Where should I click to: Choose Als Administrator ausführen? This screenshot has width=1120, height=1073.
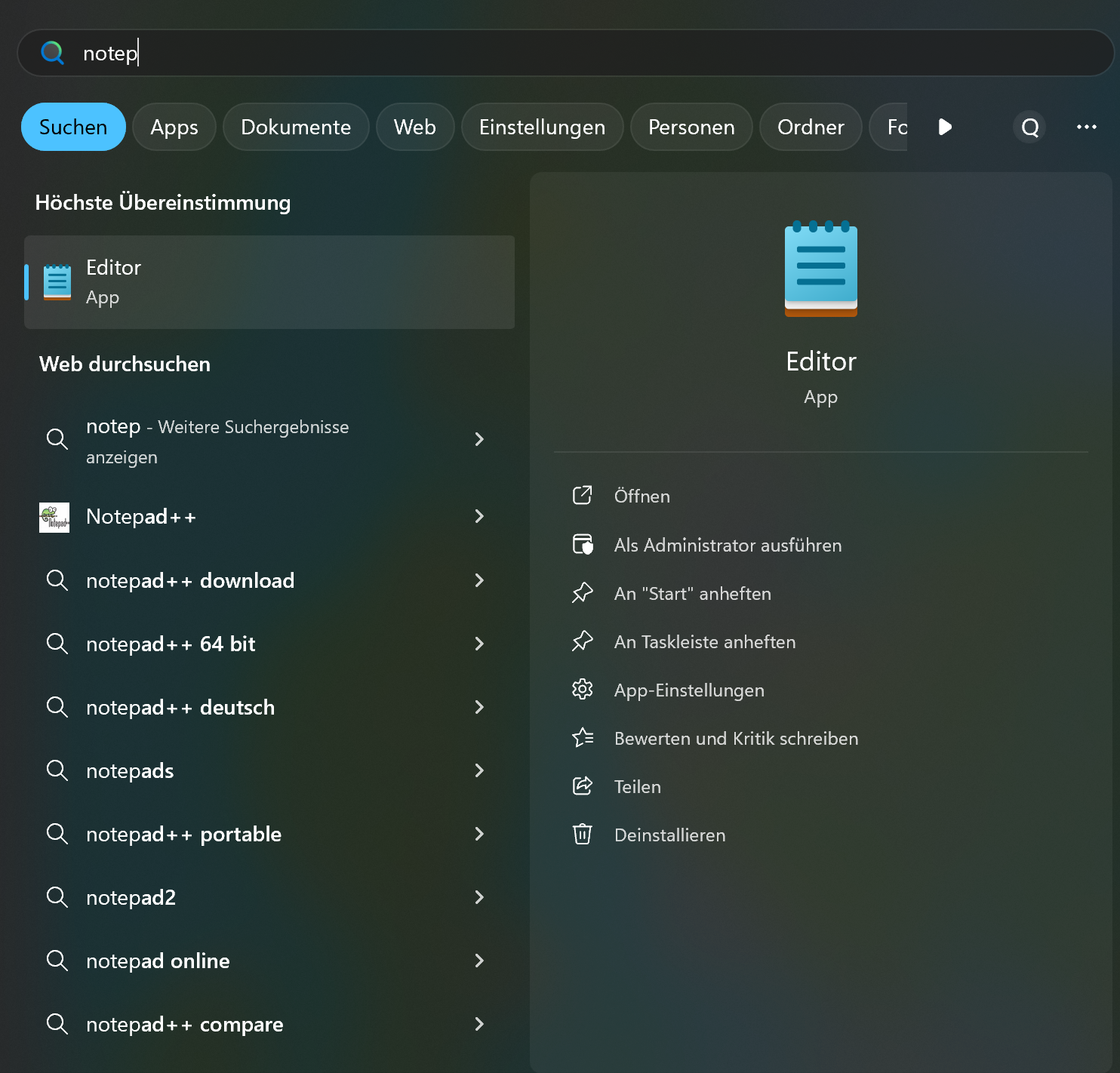tap(728, 546)
